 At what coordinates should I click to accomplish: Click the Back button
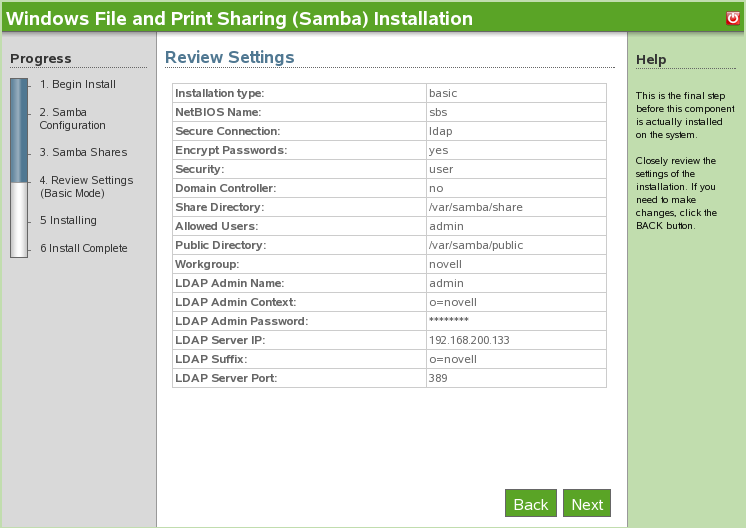530,504
